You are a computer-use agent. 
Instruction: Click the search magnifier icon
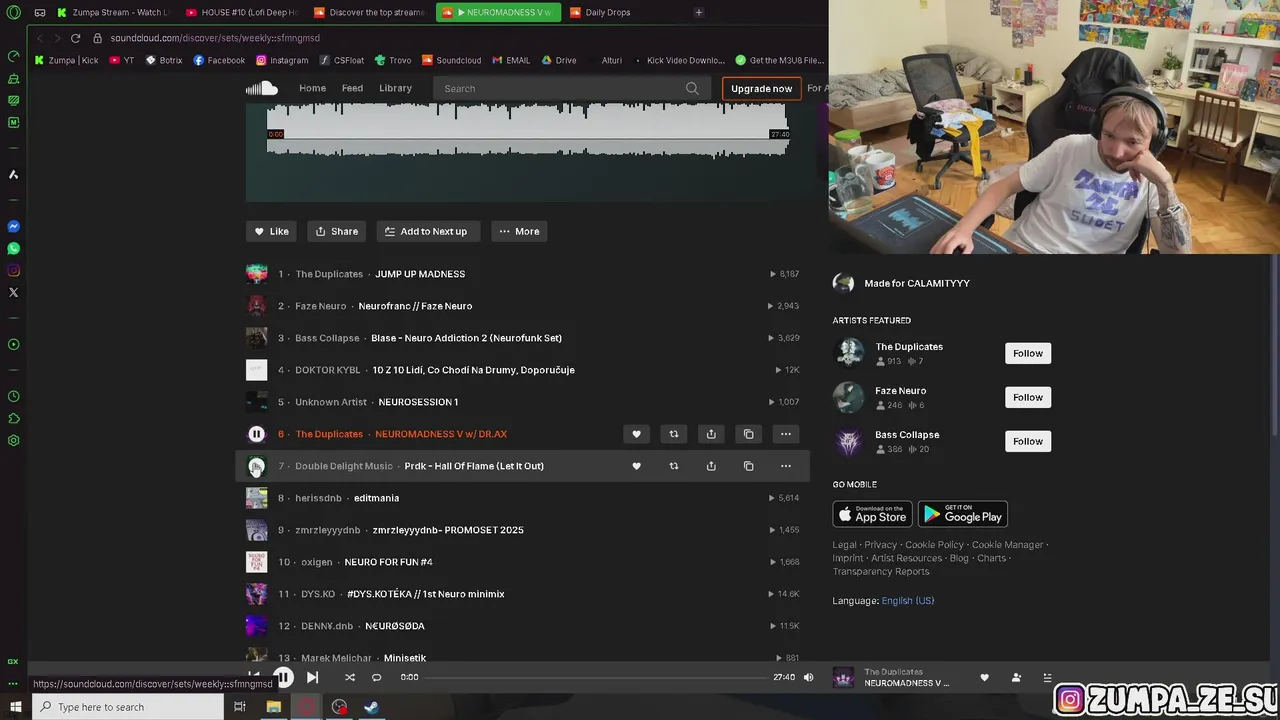point(692,88)
